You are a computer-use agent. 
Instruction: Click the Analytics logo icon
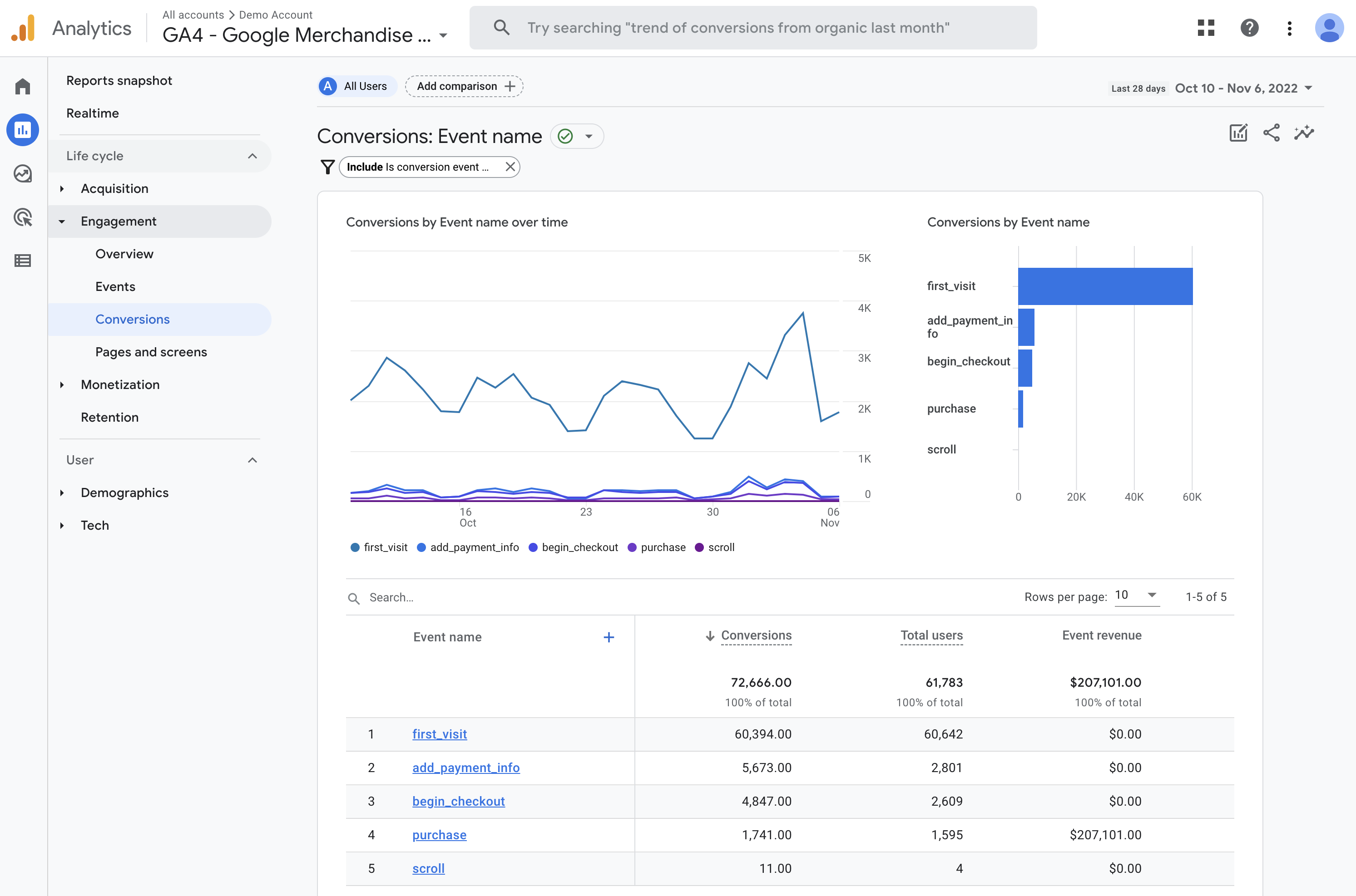click(x=23, y=28)
